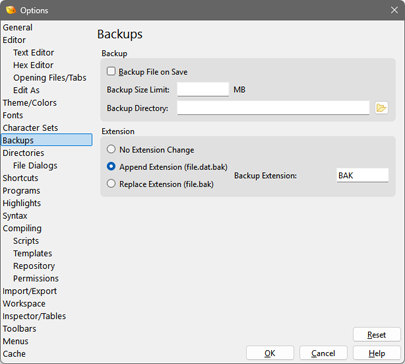This screenshot has height=364, width=405.
Task: Reset the backup options
Action: [377, 335]
